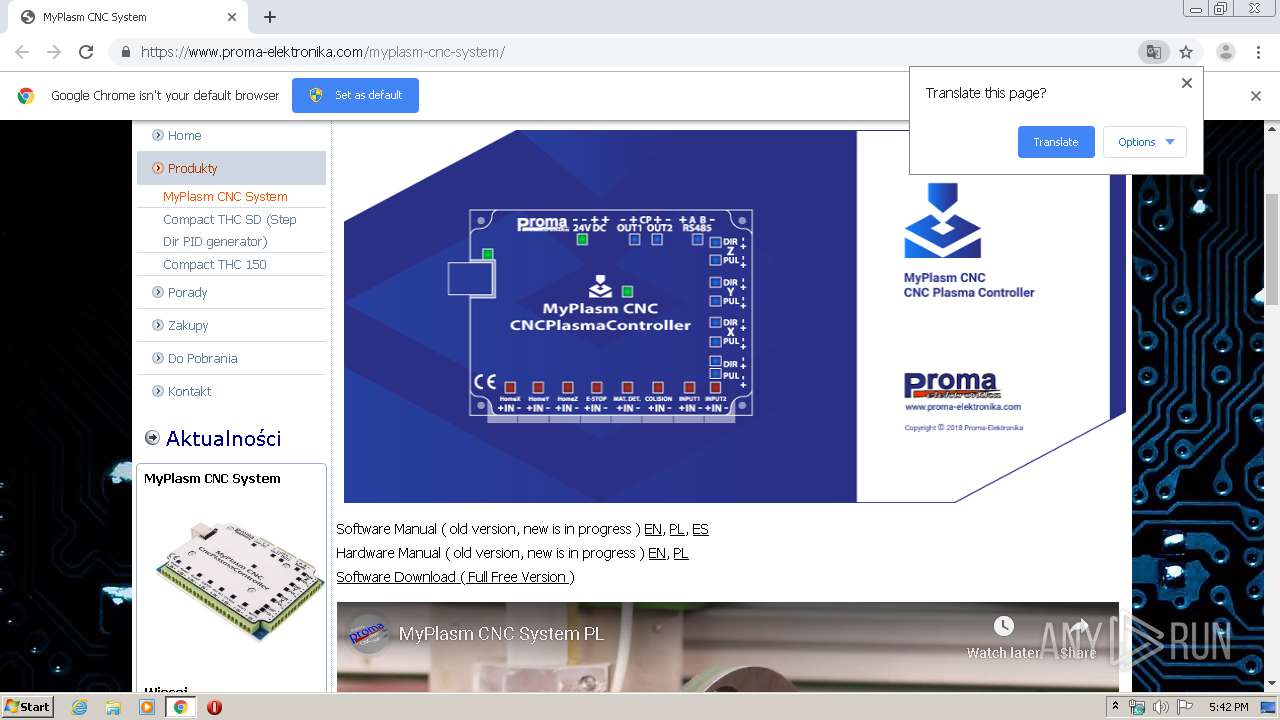1280x720 pixels.
Task: Open the Software Manual PL link
Action: [x=677, y=529]
